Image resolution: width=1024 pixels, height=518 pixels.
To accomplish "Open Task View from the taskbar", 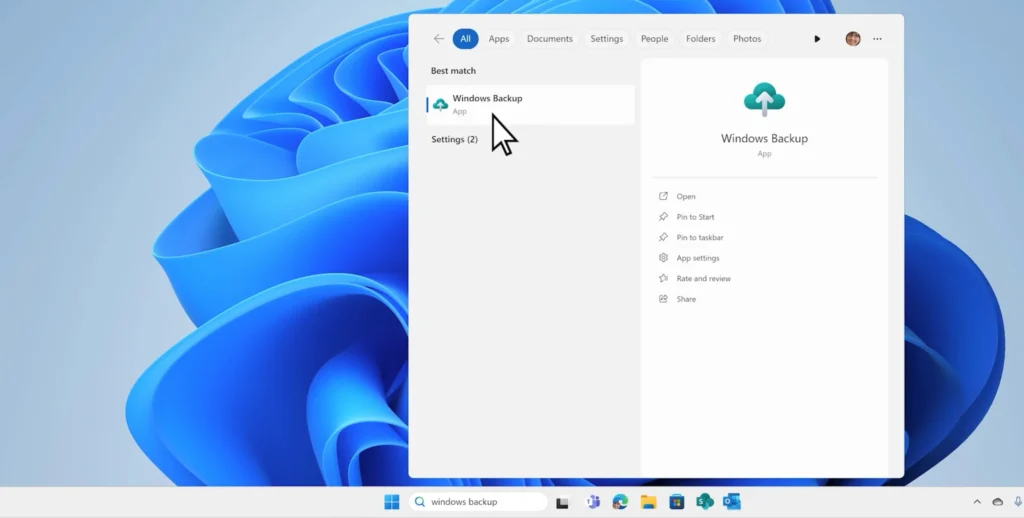I will (x=562, y=502).
